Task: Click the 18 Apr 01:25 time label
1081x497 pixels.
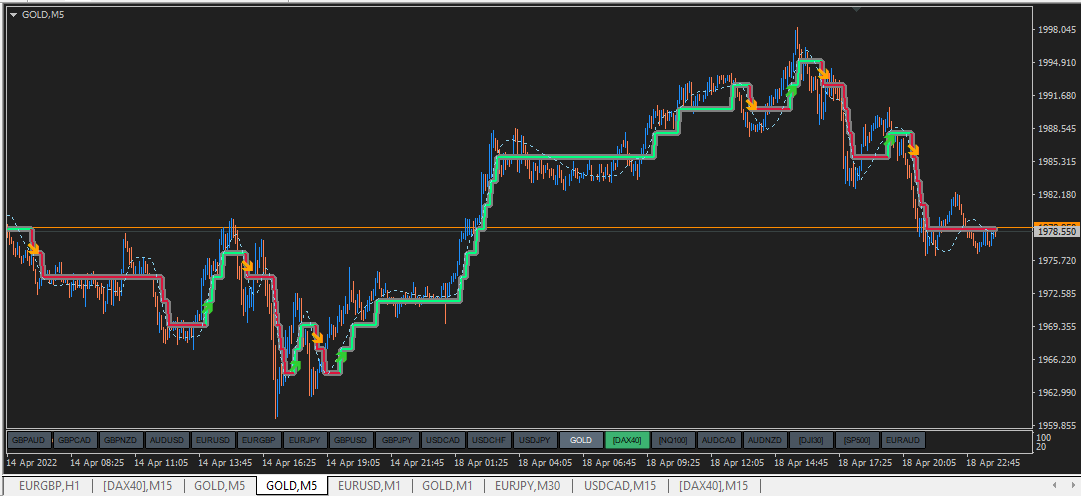Action: 481,463
